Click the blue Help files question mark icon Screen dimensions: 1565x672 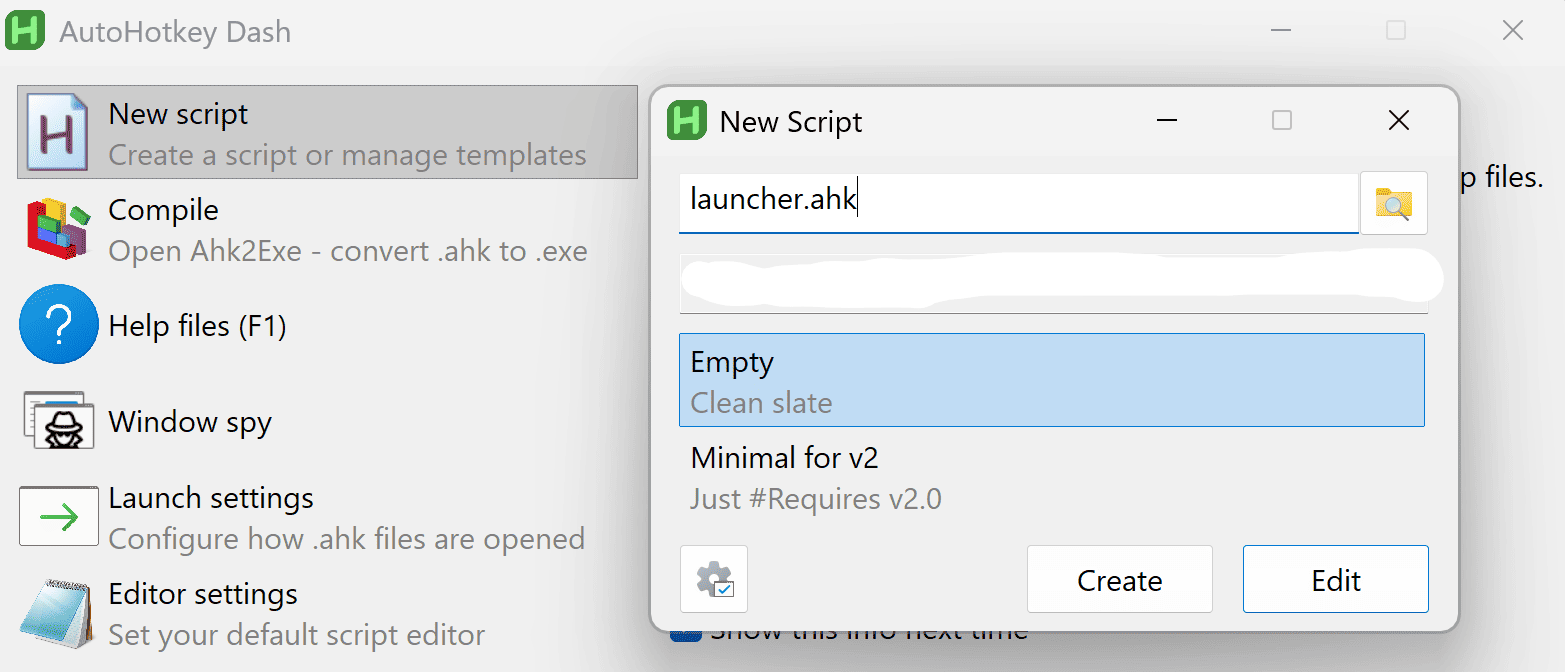[59, 325]
